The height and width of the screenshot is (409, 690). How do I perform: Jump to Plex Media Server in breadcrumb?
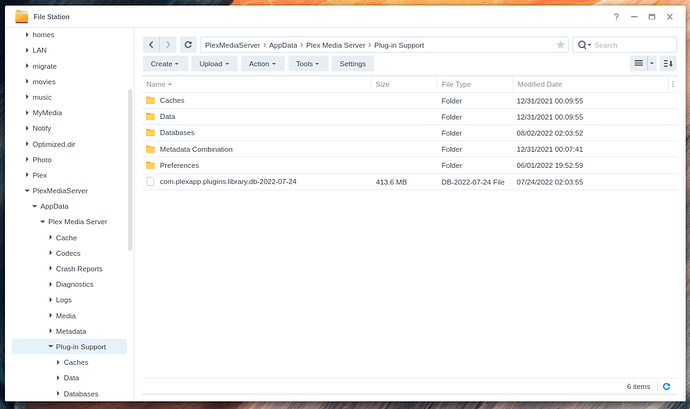point(335,45)
